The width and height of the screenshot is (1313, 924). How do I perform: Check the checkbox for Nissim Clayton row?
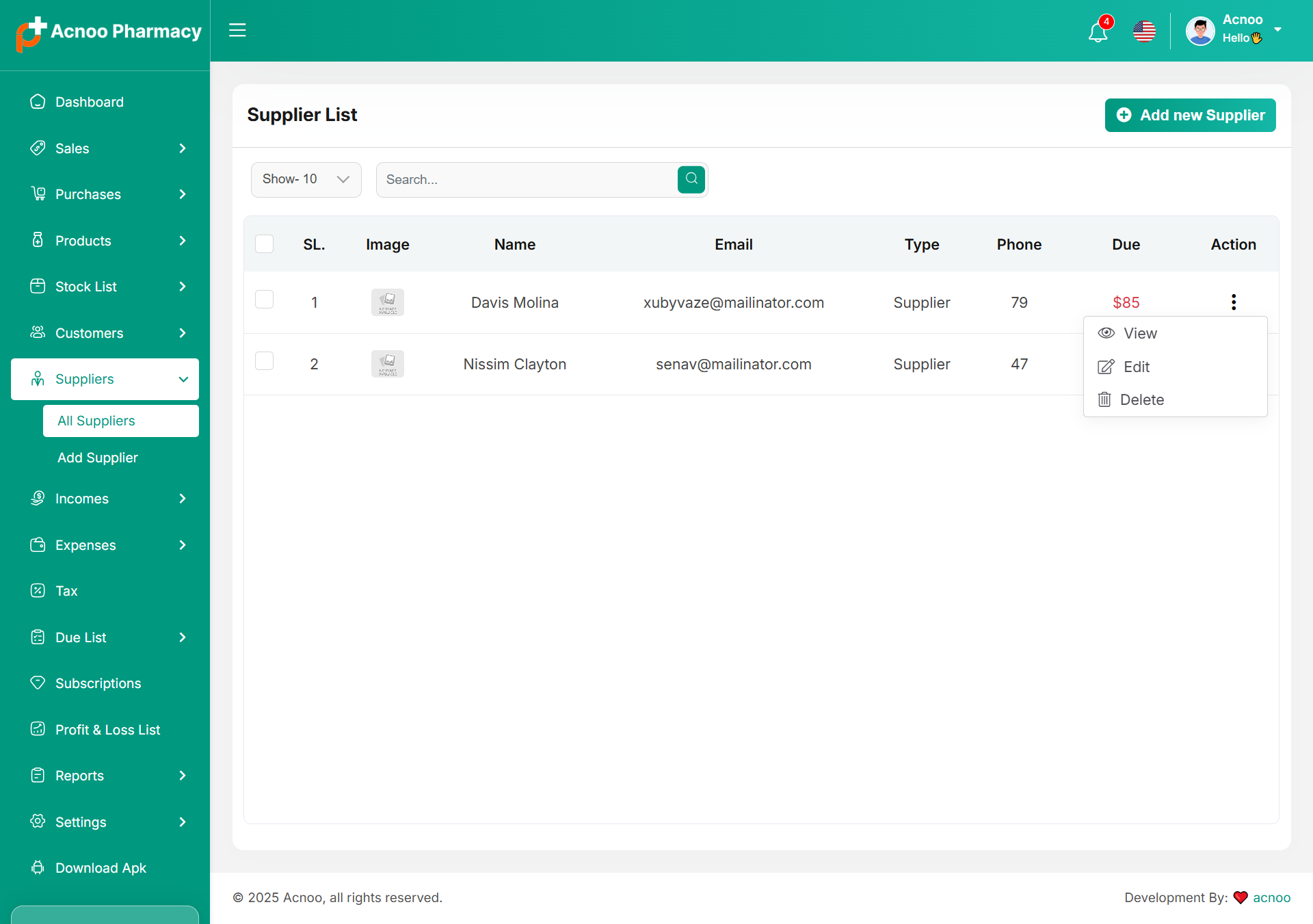[x=264, y=361]
